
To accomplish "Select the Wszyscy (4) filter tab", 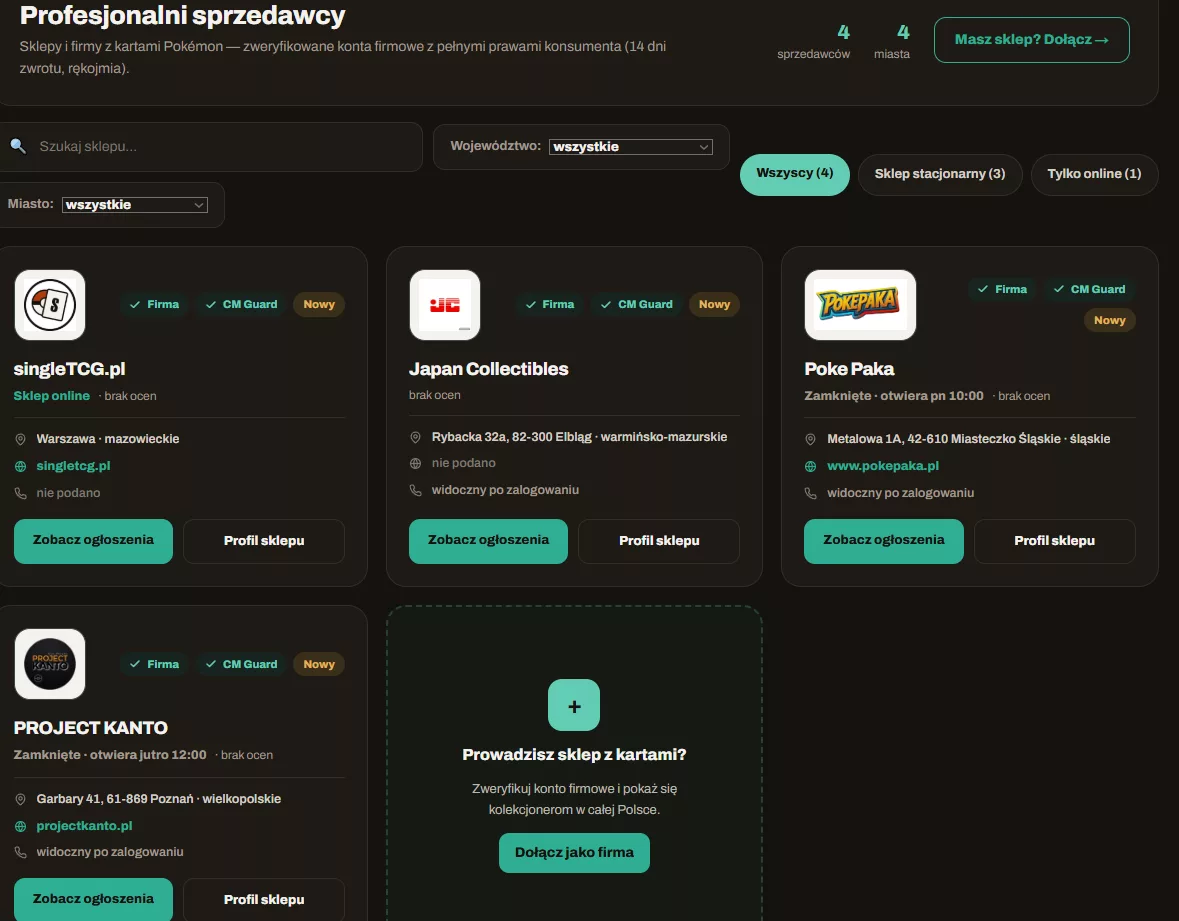I will point(795,174).
